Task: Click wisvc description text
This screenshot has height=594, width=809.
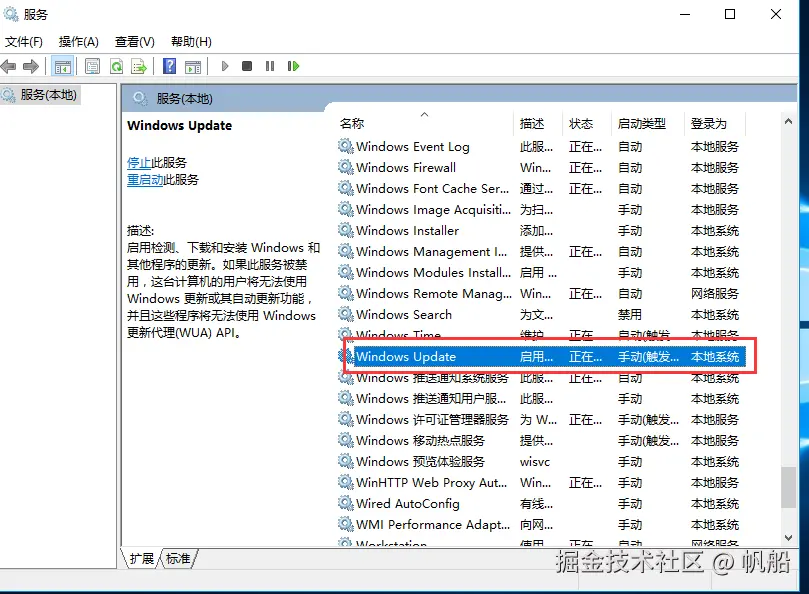Action: coord(535,462)
